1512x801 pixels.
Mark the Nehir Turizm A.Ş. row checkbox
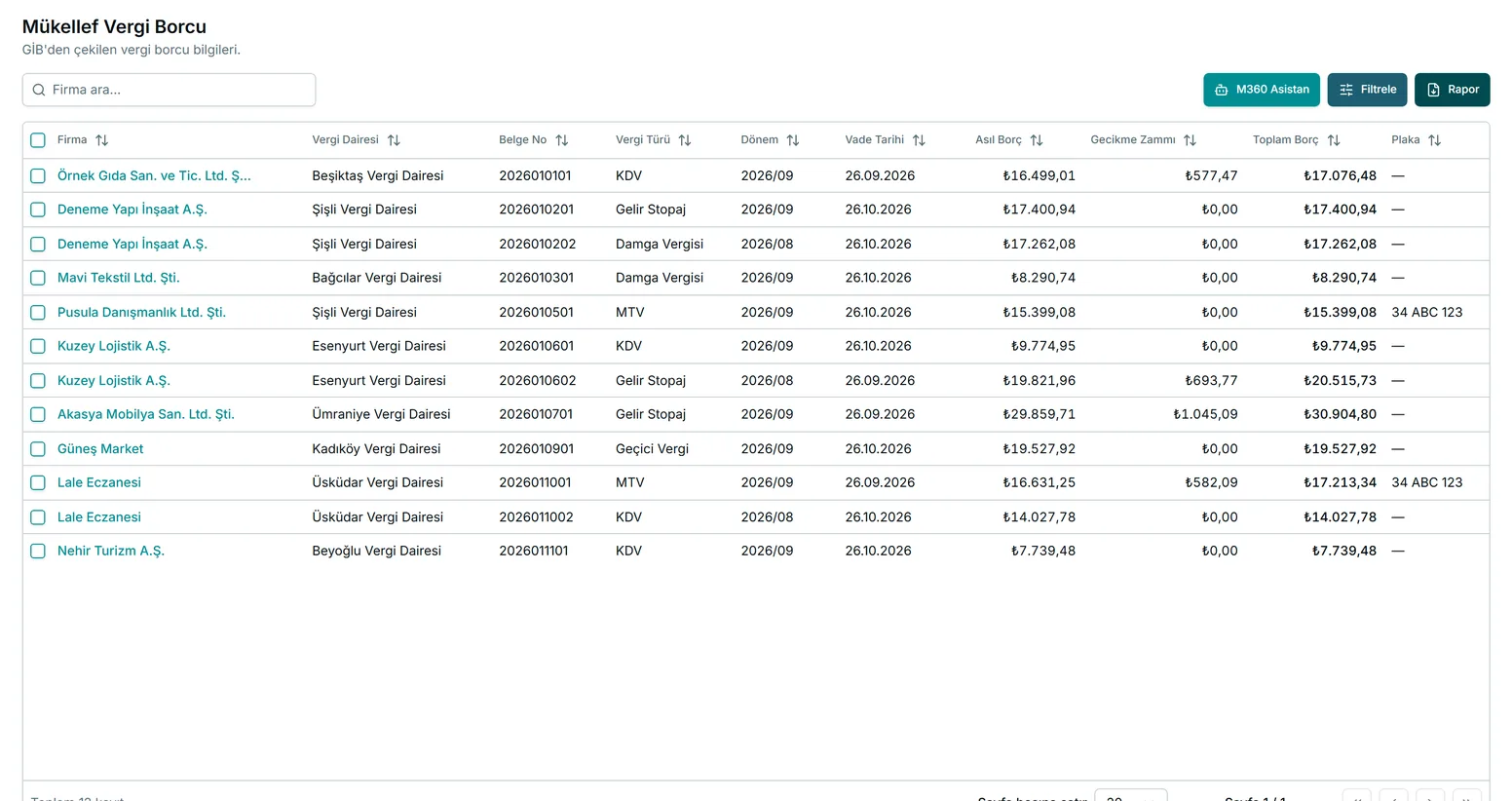[x=38, y=551]
